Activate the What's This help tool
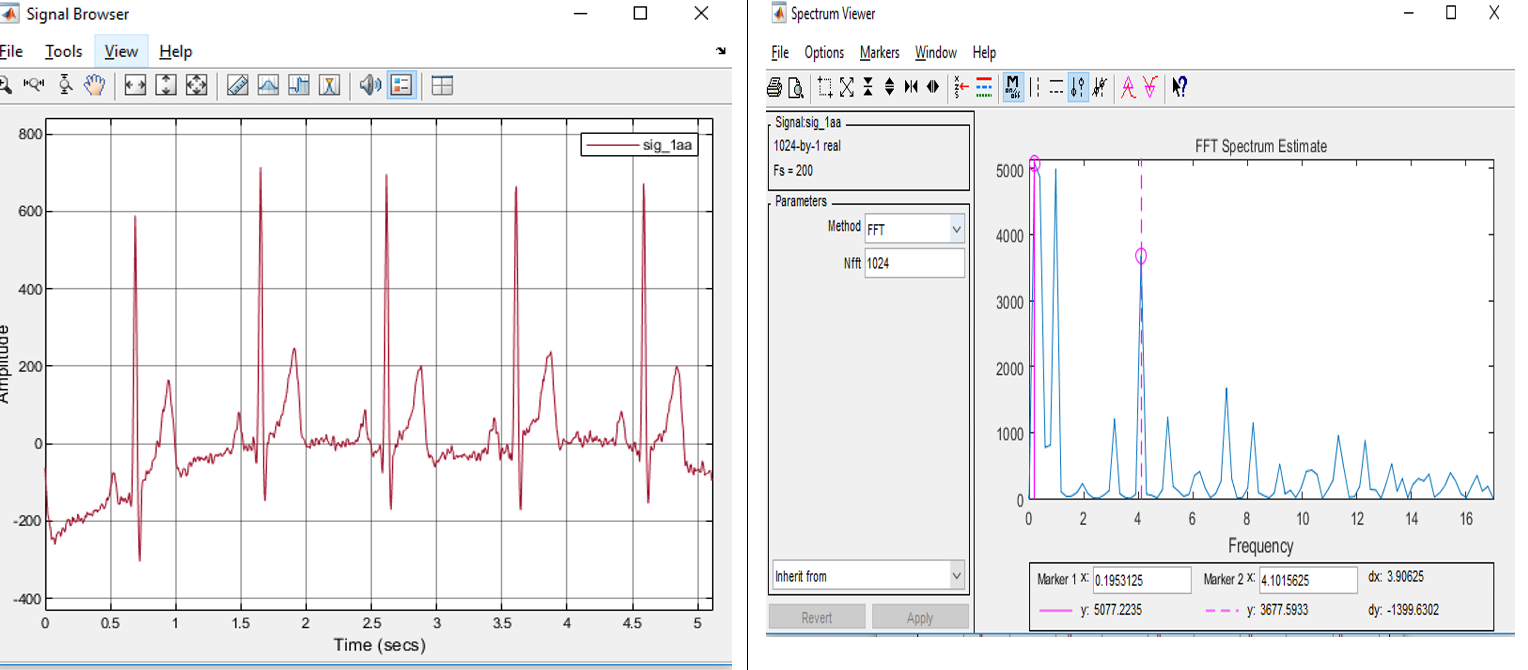The height and width of the screenshot is (670, 1528). pyautogui.click(x=1180, y=87)
